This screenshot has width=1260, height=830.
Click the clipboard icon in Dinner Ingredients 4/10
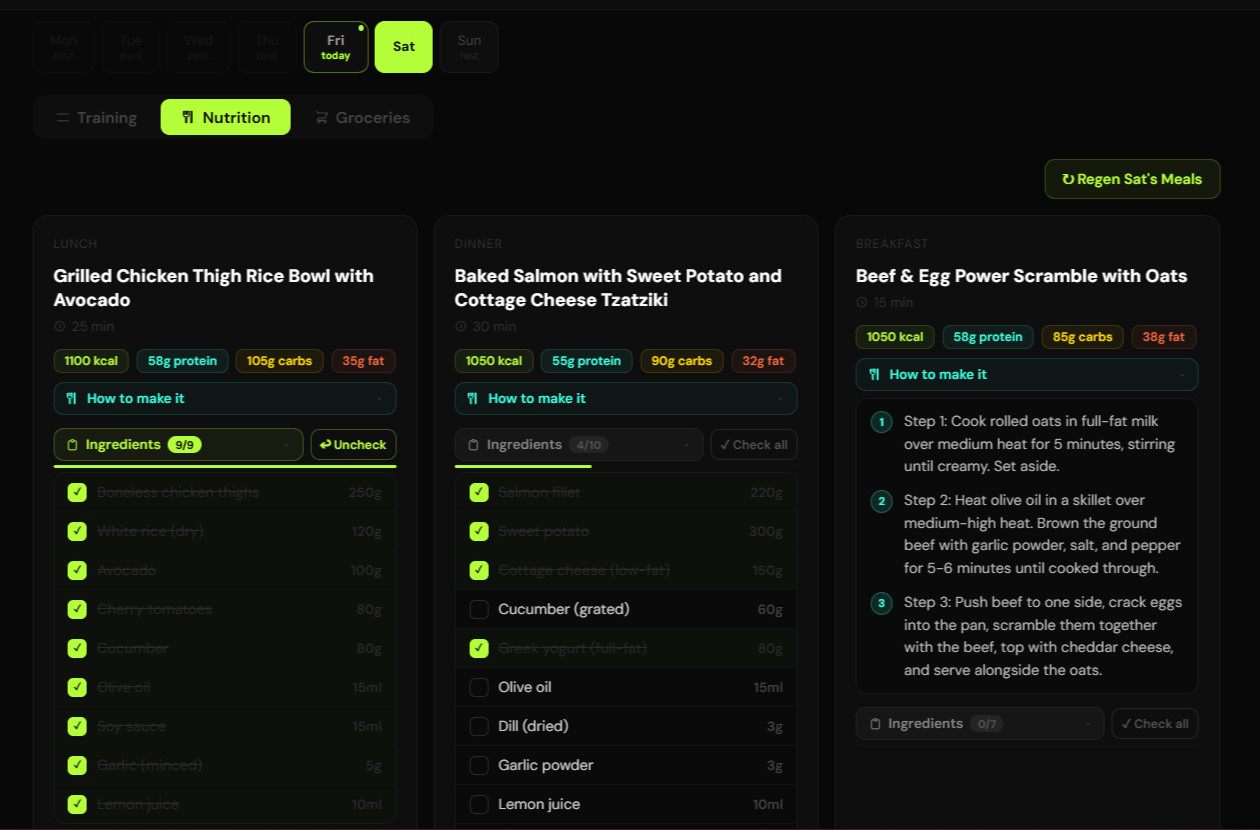[x=473, y=445]
